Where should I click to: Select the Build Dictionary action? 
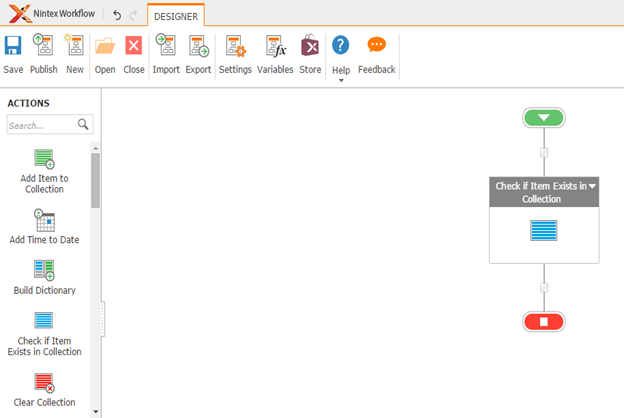[x=44, y=277]
